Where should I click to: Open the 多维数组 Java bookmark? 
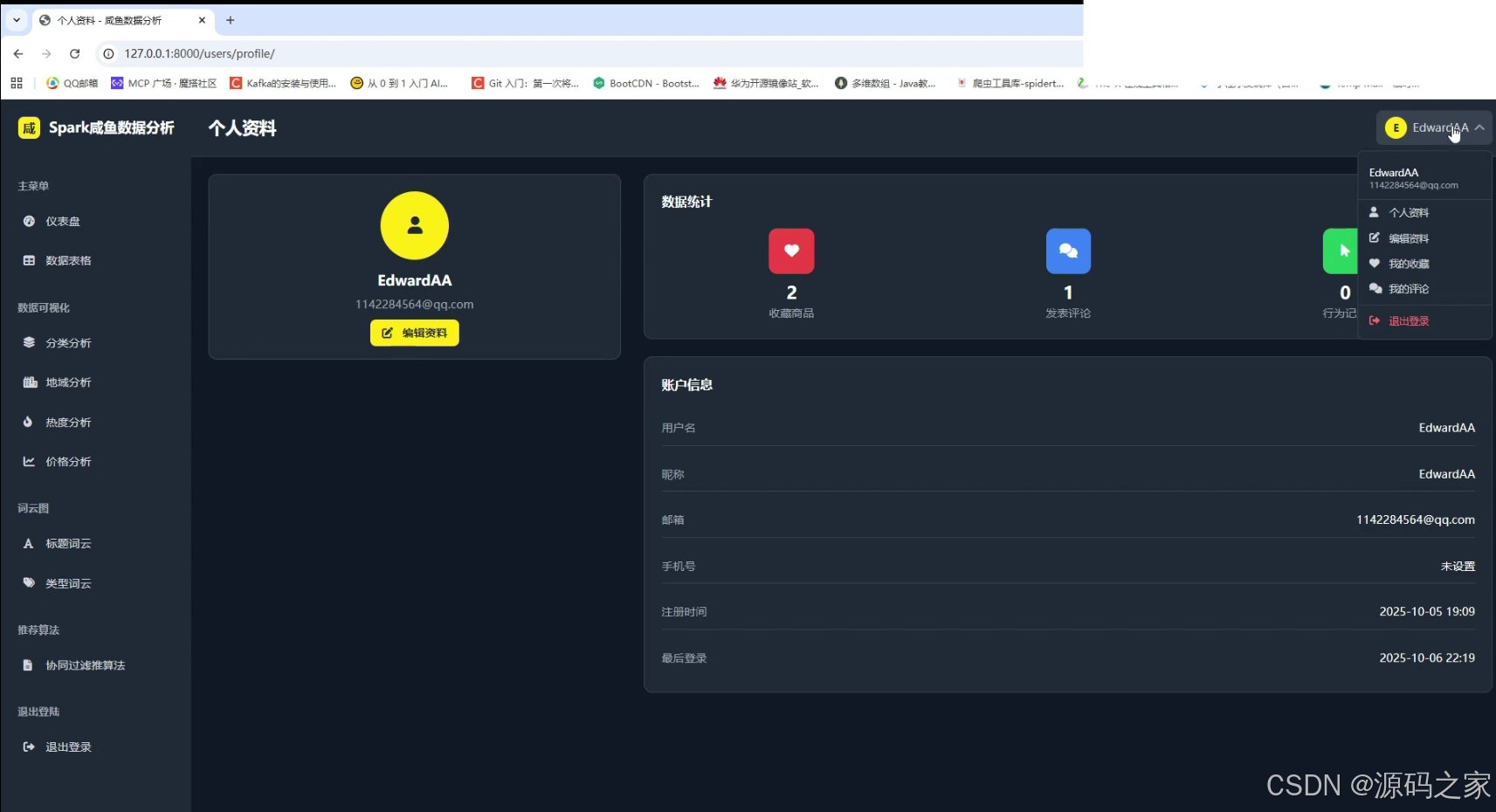click(x=886, y=83)
